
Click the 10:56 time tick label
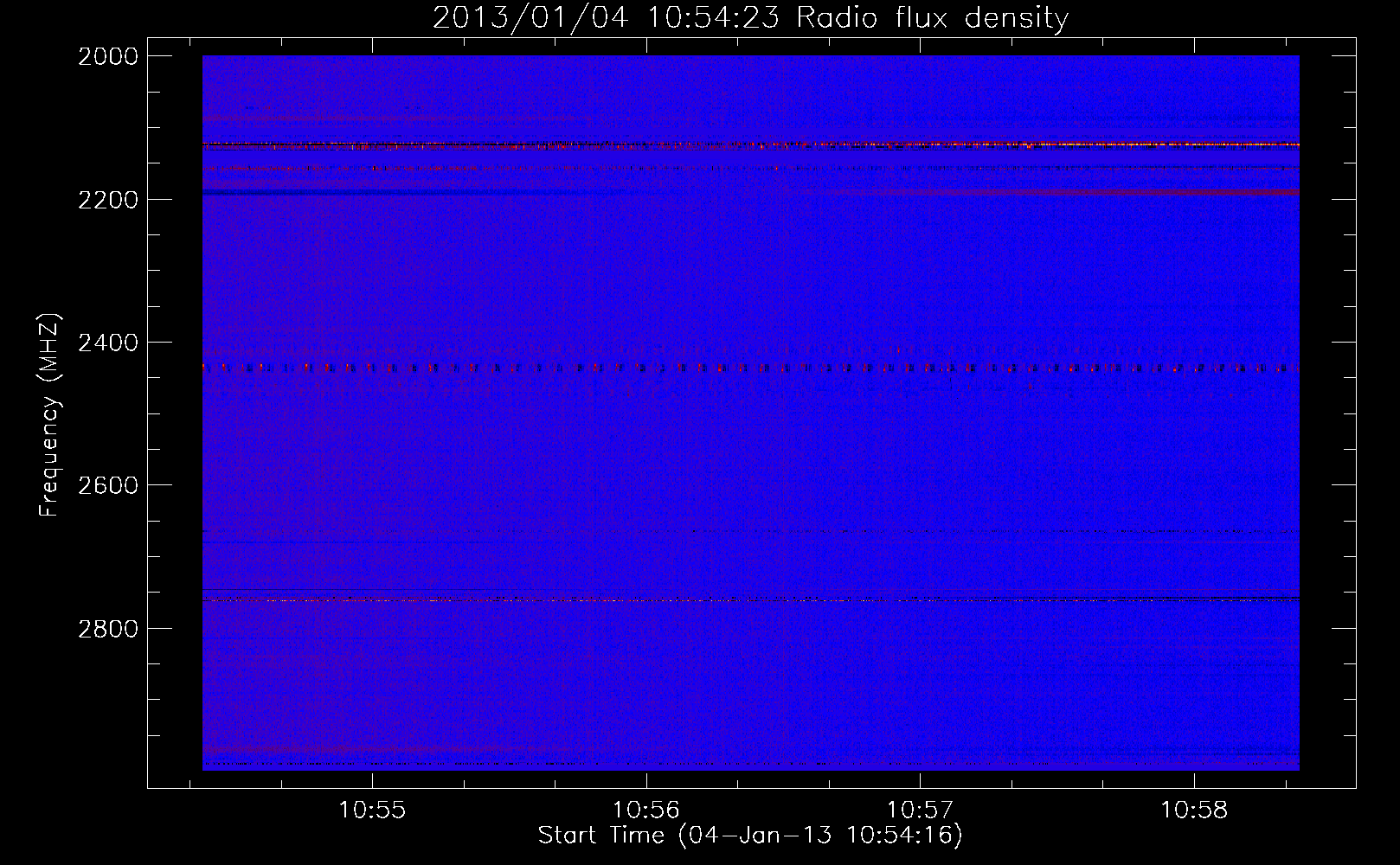(x=646, y=811)
